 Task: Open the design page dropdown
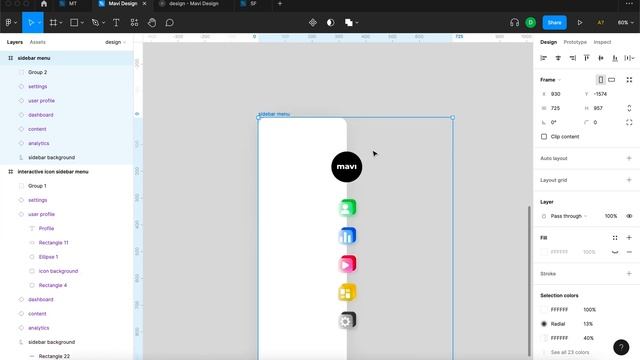[116, 42]
